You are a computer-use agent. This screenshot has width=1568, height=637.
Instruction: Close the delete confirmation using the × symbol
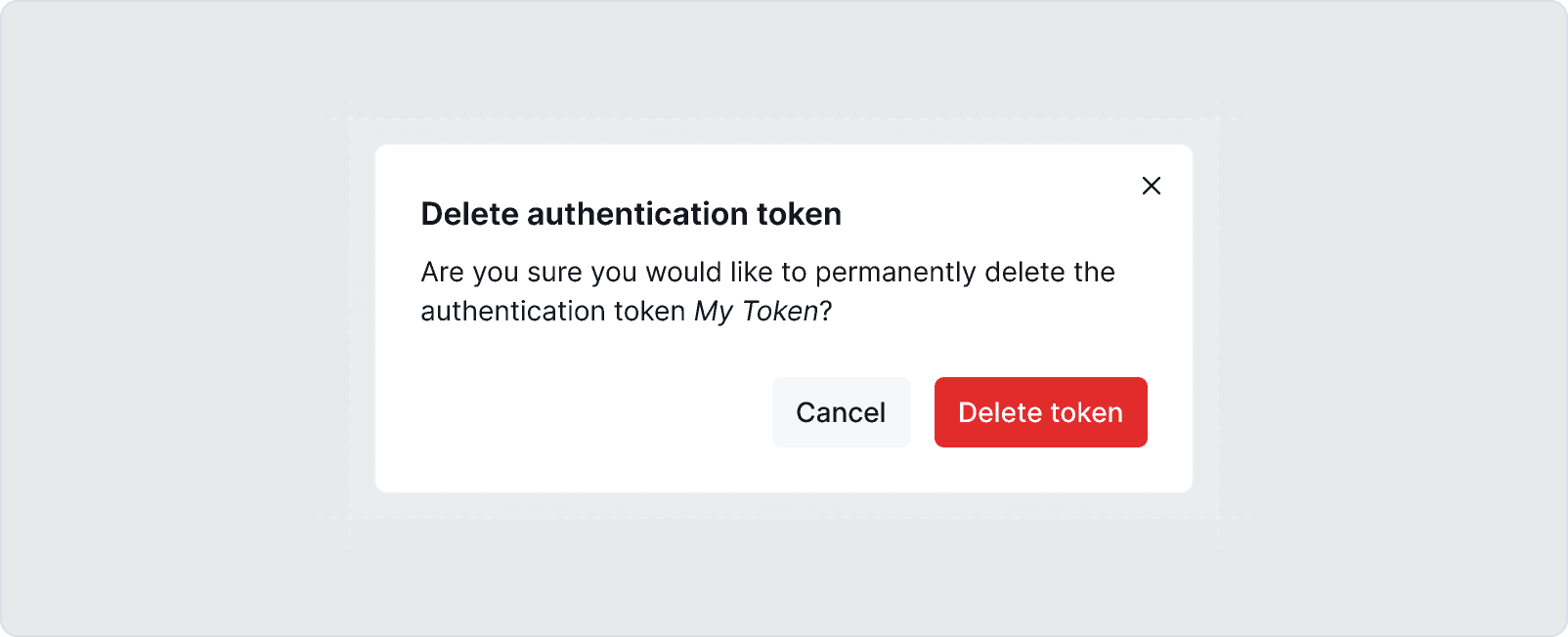1151,186
